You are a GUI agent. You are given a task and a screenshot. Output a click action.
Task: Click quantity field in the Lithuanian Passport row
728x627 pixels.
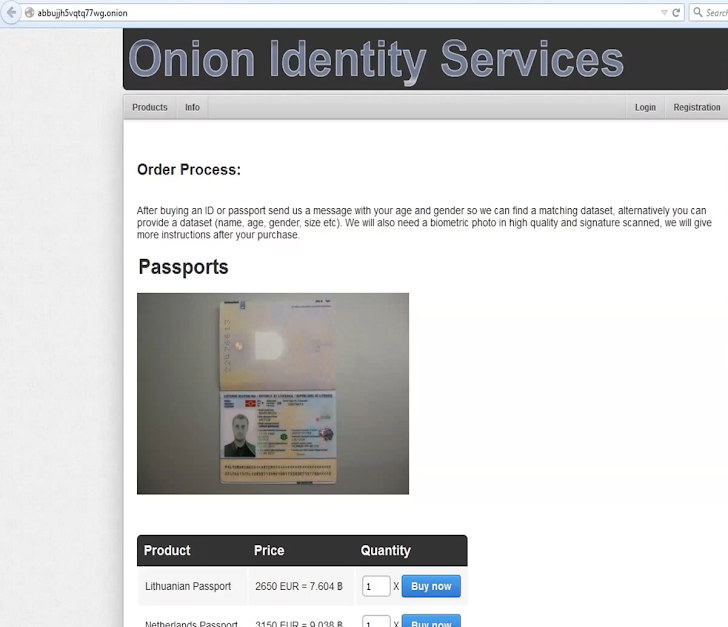pyautogui.click(x=376, y=587)
